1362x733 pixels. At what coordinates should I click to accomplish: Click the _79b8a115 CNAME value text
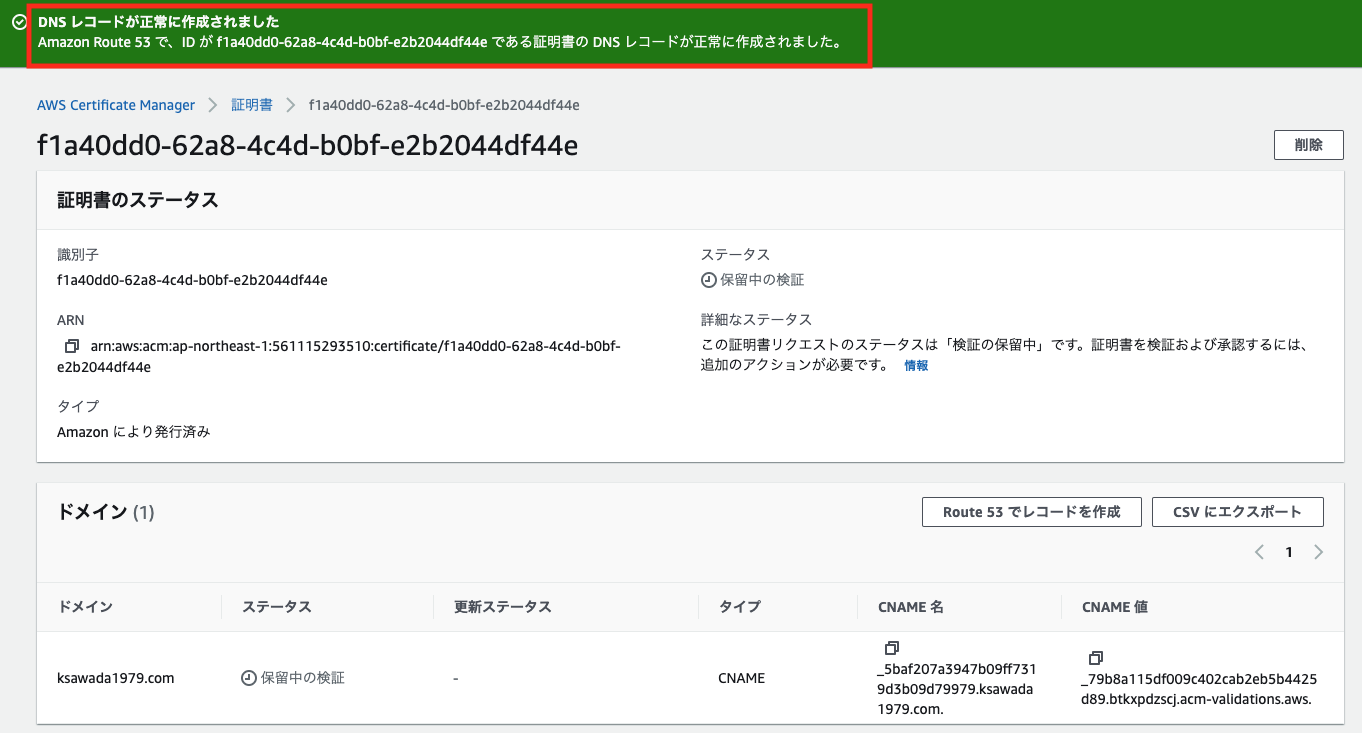[1199, 688]
